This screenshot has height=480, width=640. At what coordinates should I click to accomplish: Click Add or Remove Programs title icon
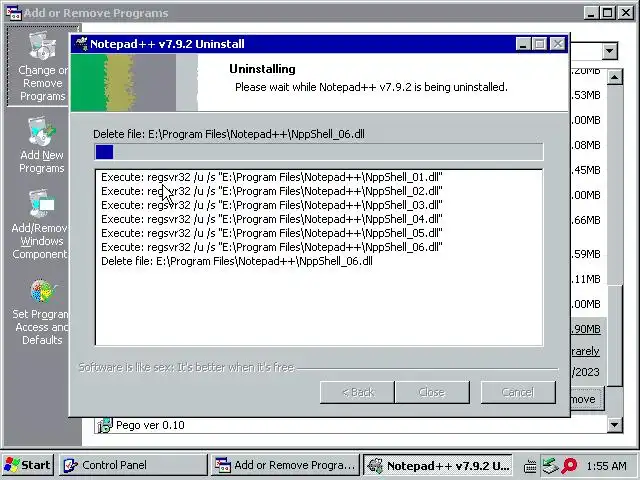pyautogui.click(x=14, y=12)
